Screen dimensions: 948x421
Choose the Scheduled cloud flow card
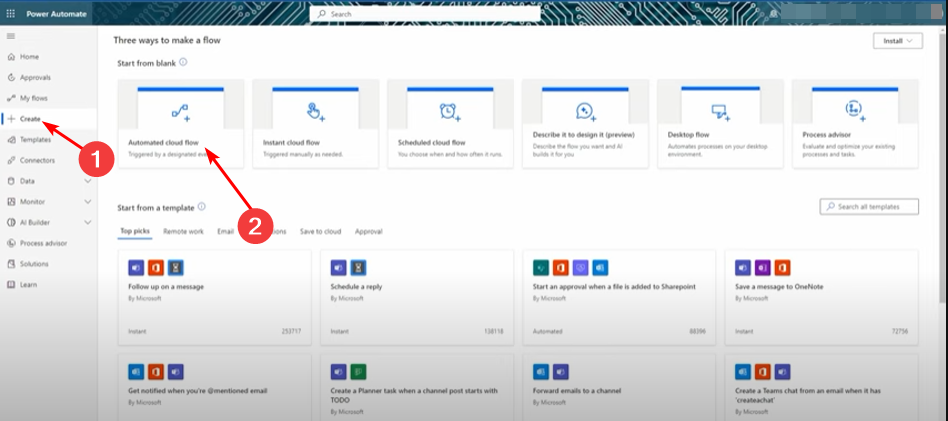450,123
